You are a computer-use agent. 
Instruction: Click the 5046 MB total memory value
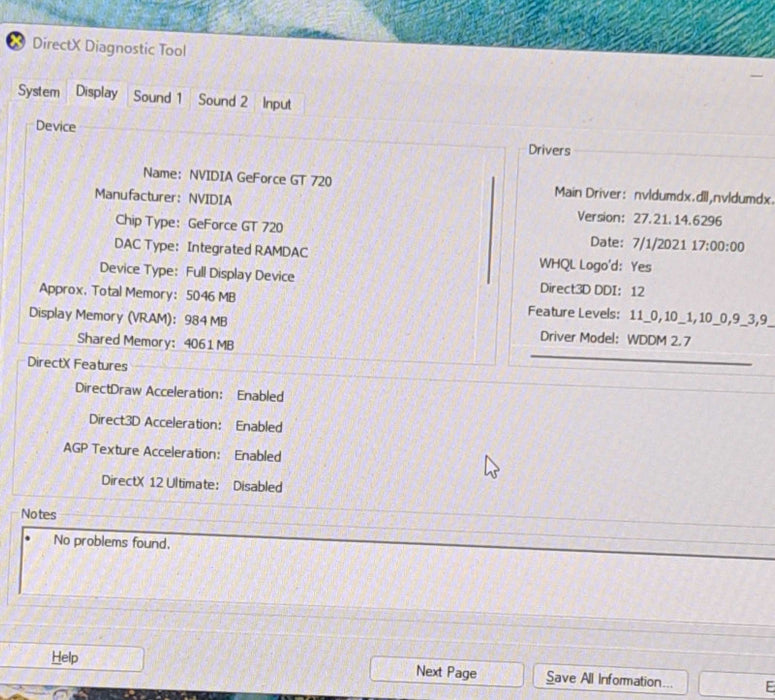coord(211,296)
